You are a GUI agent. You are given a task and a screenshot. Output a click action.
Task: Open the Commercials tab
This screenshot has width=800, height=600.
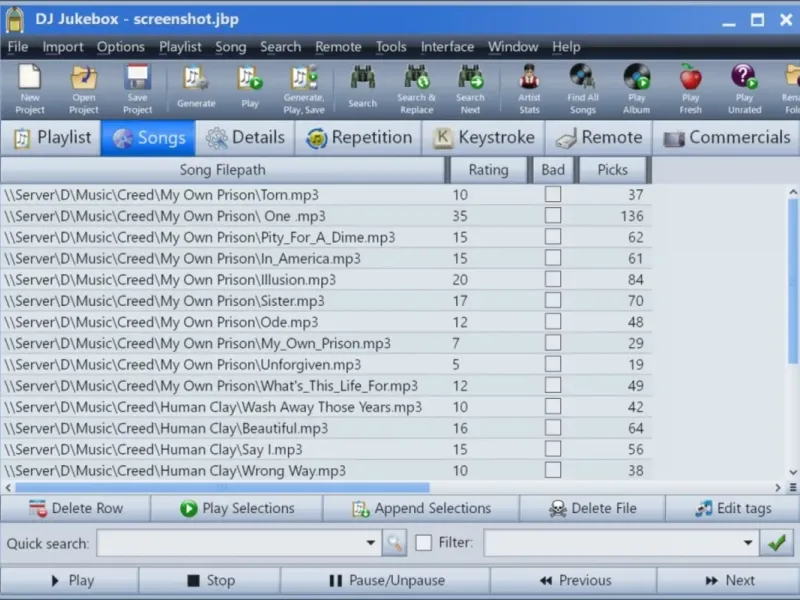(727, 138)
